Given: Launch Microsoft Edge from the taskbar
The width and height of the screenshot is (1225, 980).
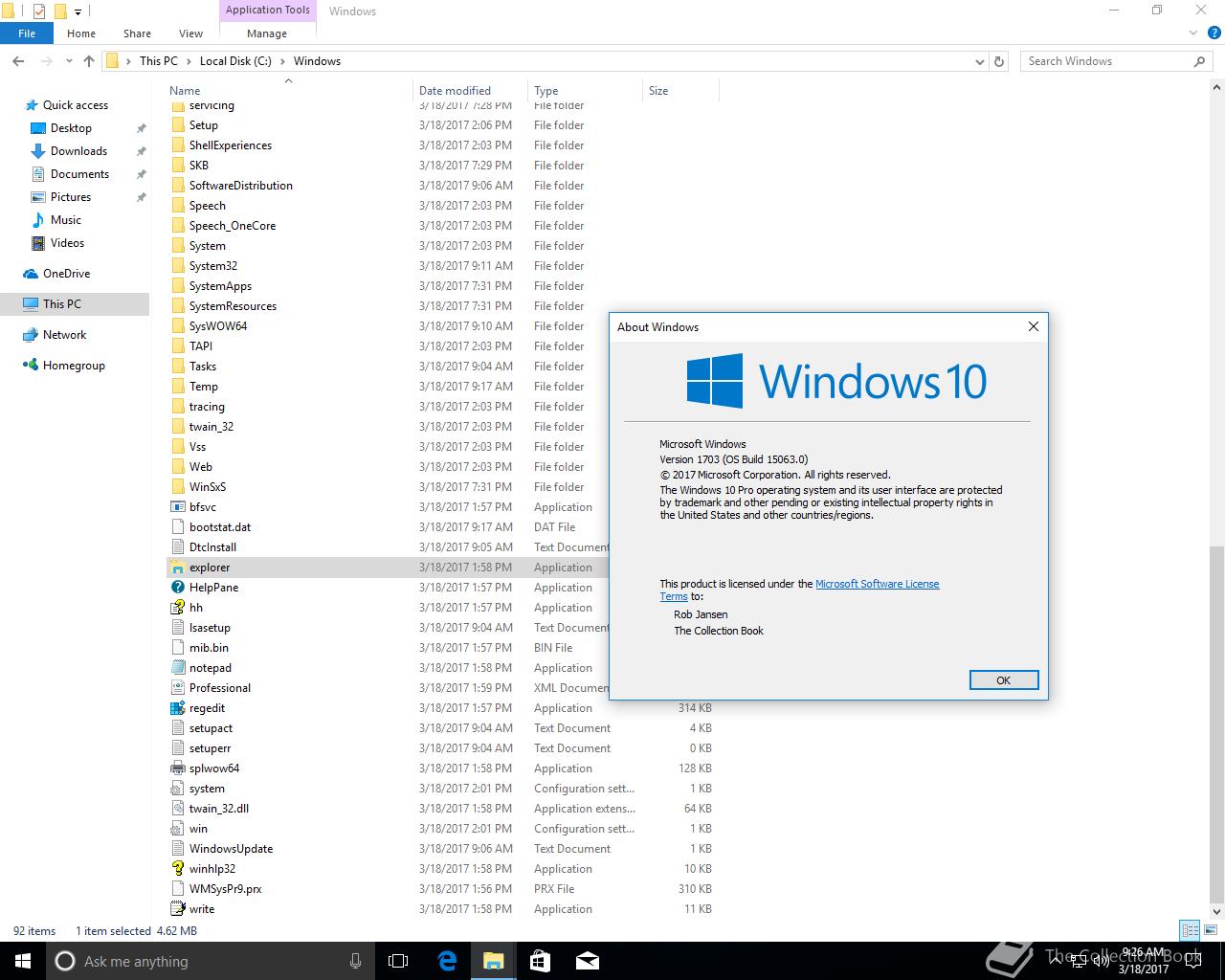Looking at the screenshot, I should coord(446,961).
